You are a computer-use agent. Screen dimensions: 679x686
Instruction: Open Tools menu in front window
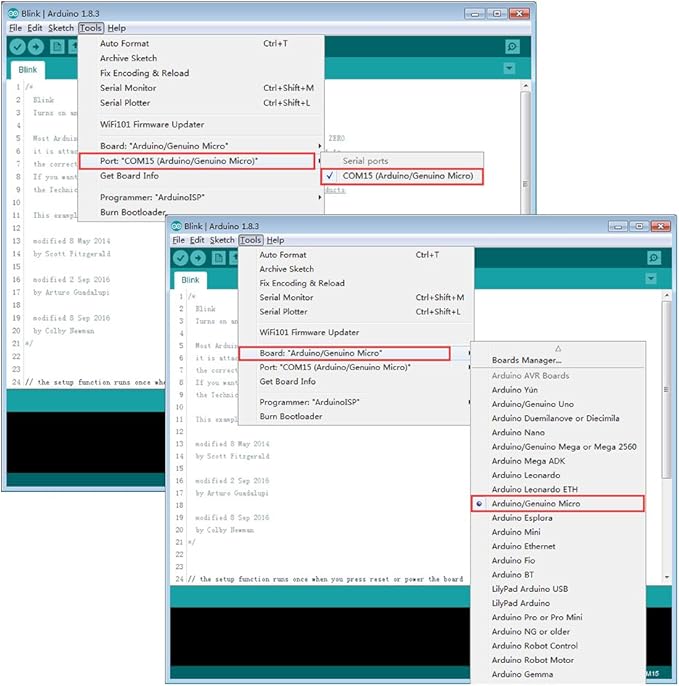(x=251, y=240)
